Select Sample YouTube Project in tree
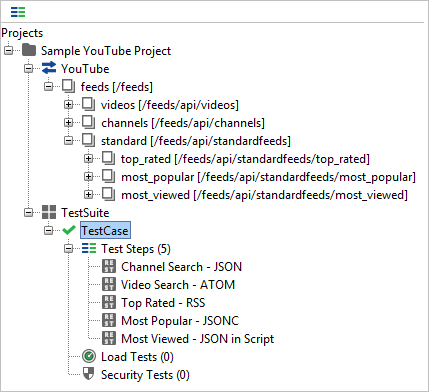429x392 pixels. point(106,51)
